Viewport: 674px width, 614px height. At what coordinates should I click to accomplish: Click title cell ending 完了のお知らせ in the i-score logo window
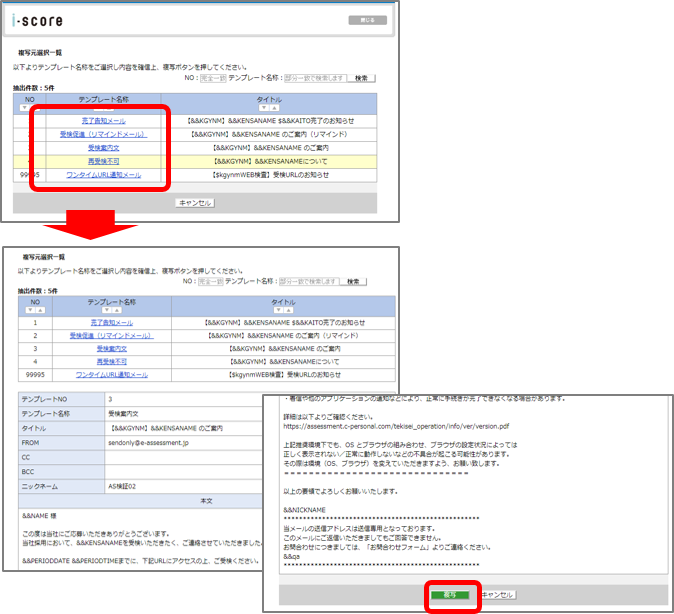(x=271, y=121)
